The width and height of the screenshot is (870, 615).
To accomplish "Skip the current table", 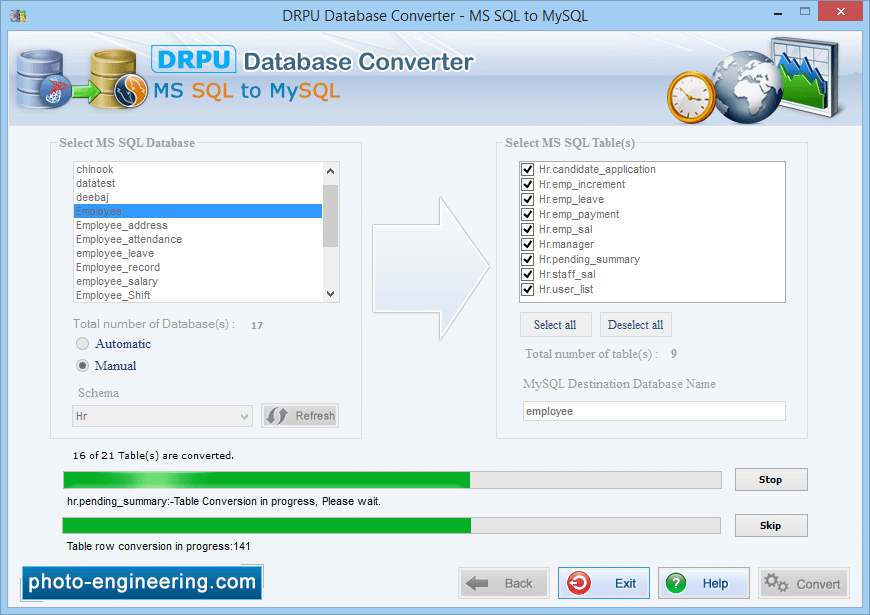I will (771, 526).
